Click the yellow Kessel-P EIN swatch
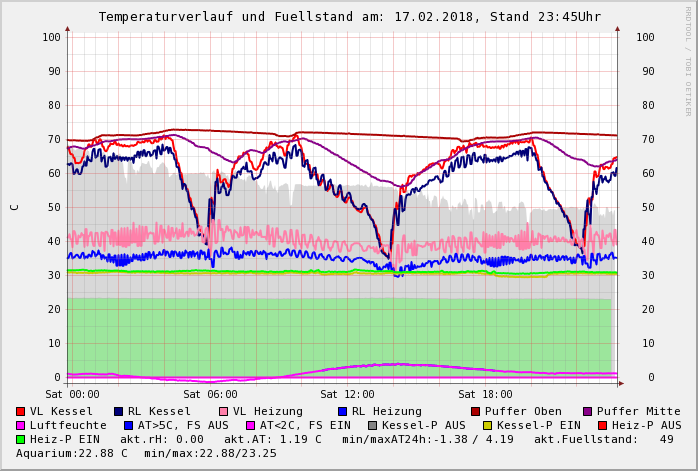This screenshot has width=698, height=471. pyautogui.click(x=486, y=425)
